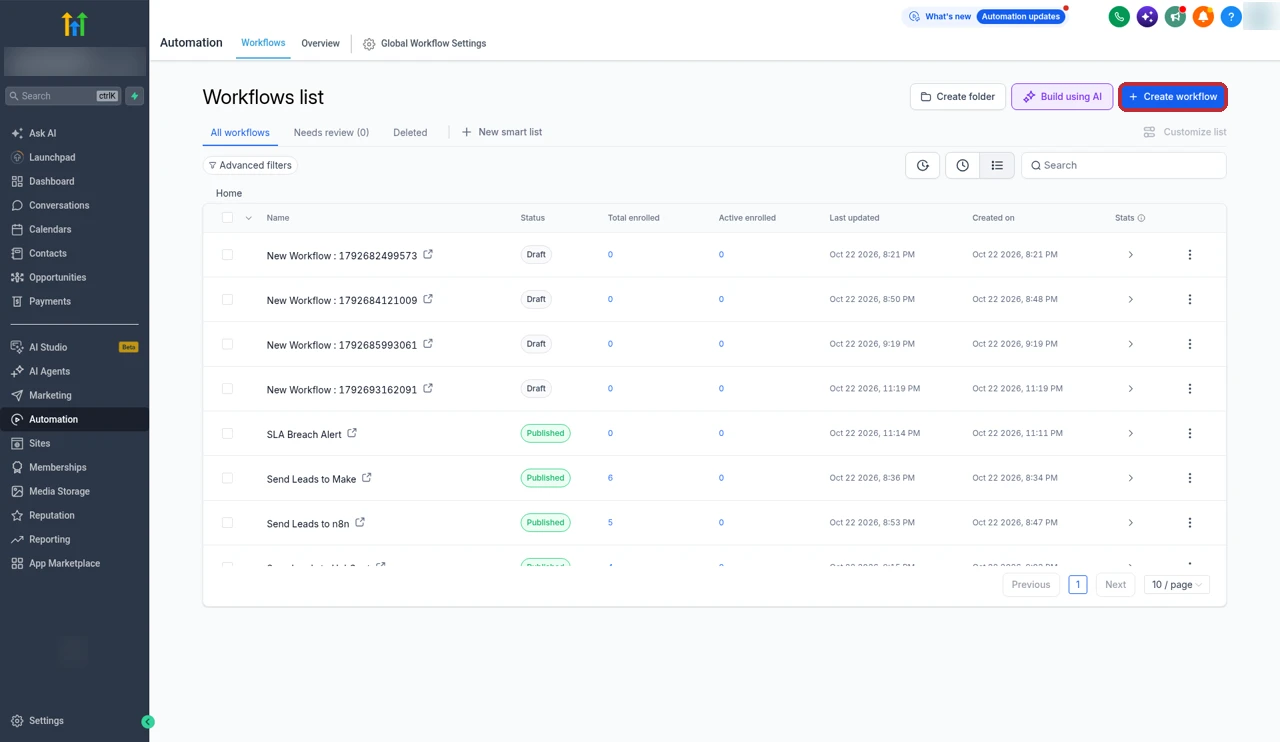The image size is (1280, 742).
Task: Open external link icon for Send Leads to Make
Action: [367, 478]
